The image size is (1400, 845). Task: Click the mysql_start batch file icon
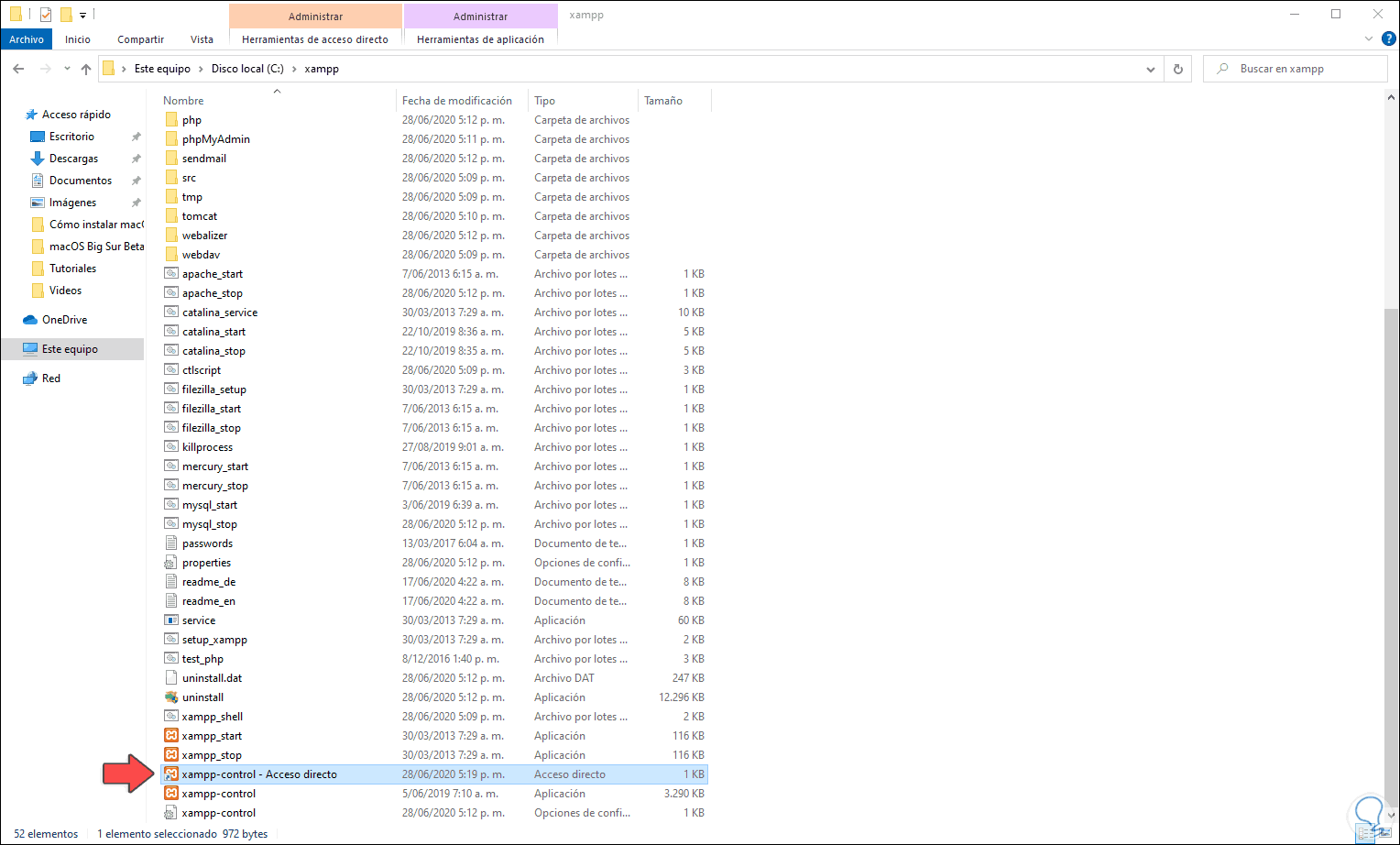[171, 505]
